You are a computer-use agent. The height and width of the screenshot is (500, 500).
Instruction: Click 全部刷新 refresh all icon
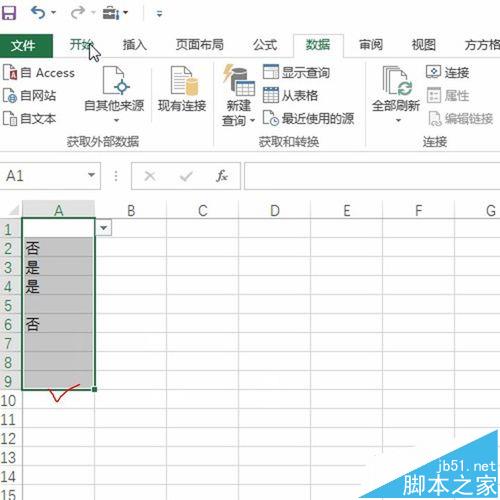click(396, 80)
